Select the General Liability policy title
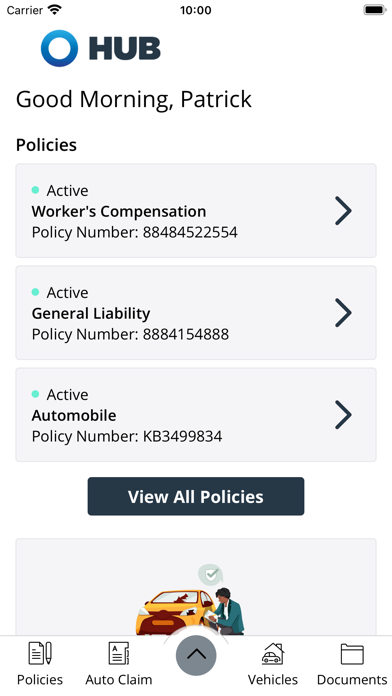Screen dimensions: 392x696 click(91, 313)
